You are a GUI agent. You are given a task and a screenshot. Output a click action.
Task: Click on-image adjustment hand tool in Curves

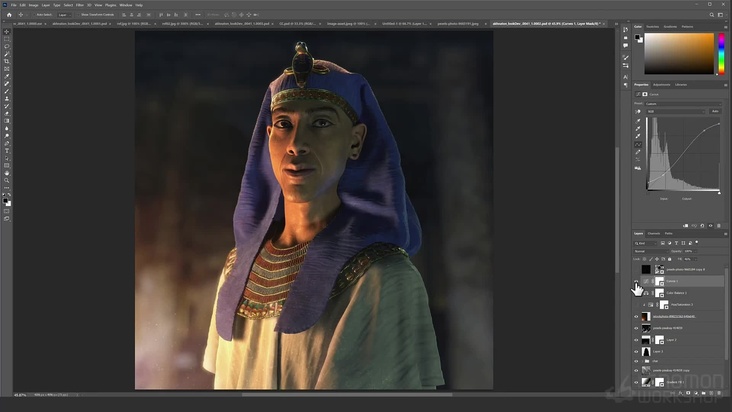point(638,112)
